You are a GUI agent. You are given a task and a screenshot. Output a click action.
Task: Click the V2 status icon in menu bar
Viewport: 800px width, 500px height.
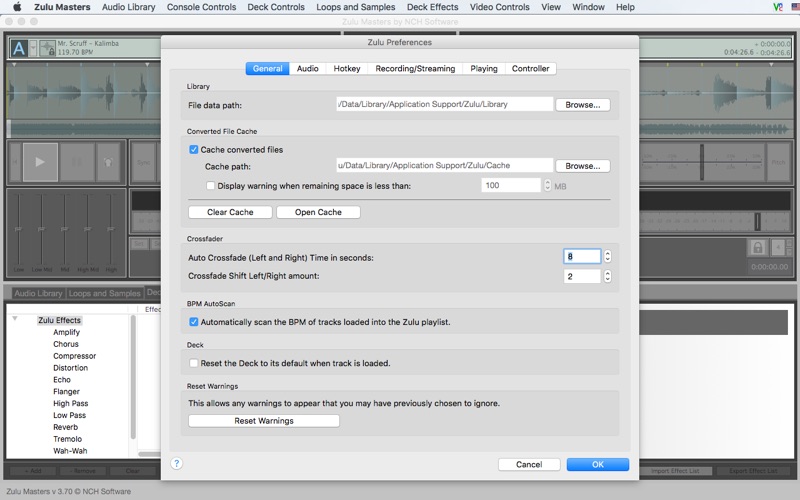click(778, 7)
